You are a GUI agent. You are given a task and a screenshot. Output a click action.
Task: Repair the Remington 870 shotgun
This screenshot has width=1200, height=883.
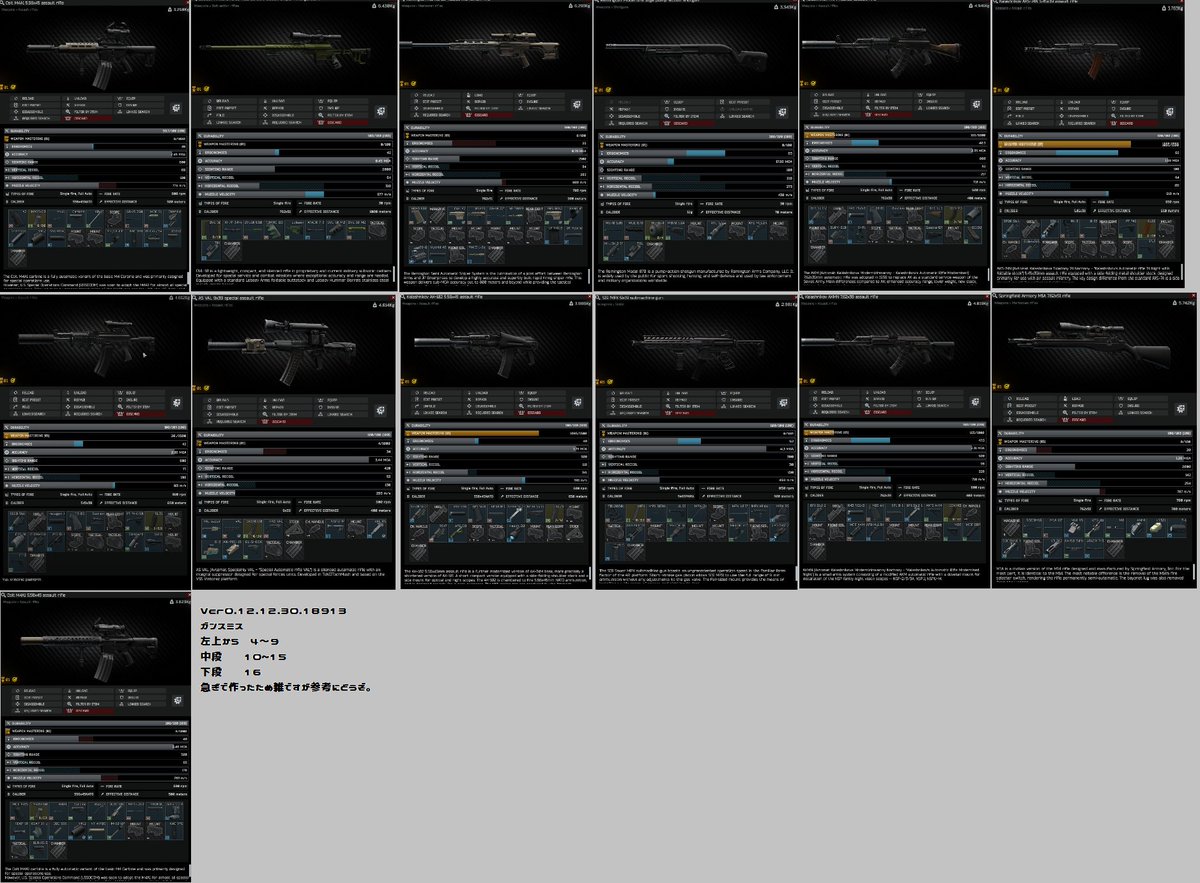pyautogui.click(x=632, y=109)
